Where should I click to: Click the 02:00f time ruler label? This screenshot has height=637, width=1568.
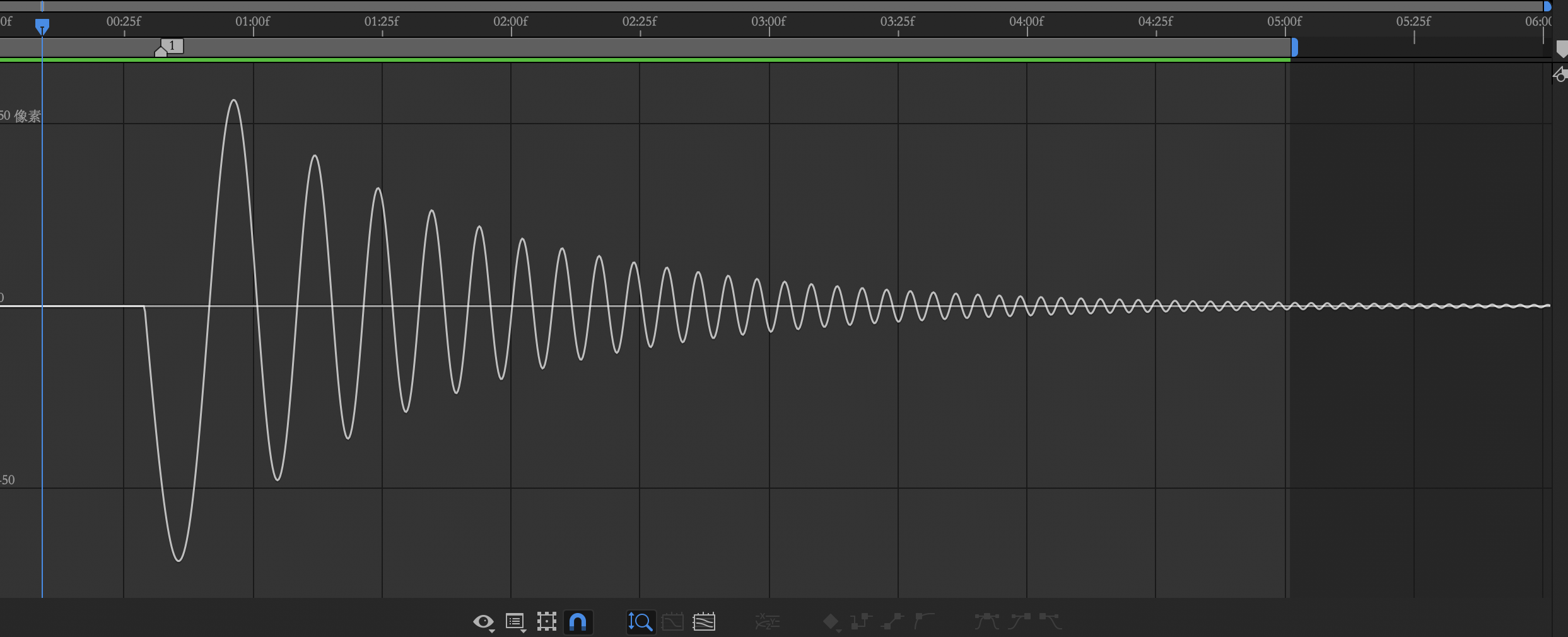pos(510,21)
